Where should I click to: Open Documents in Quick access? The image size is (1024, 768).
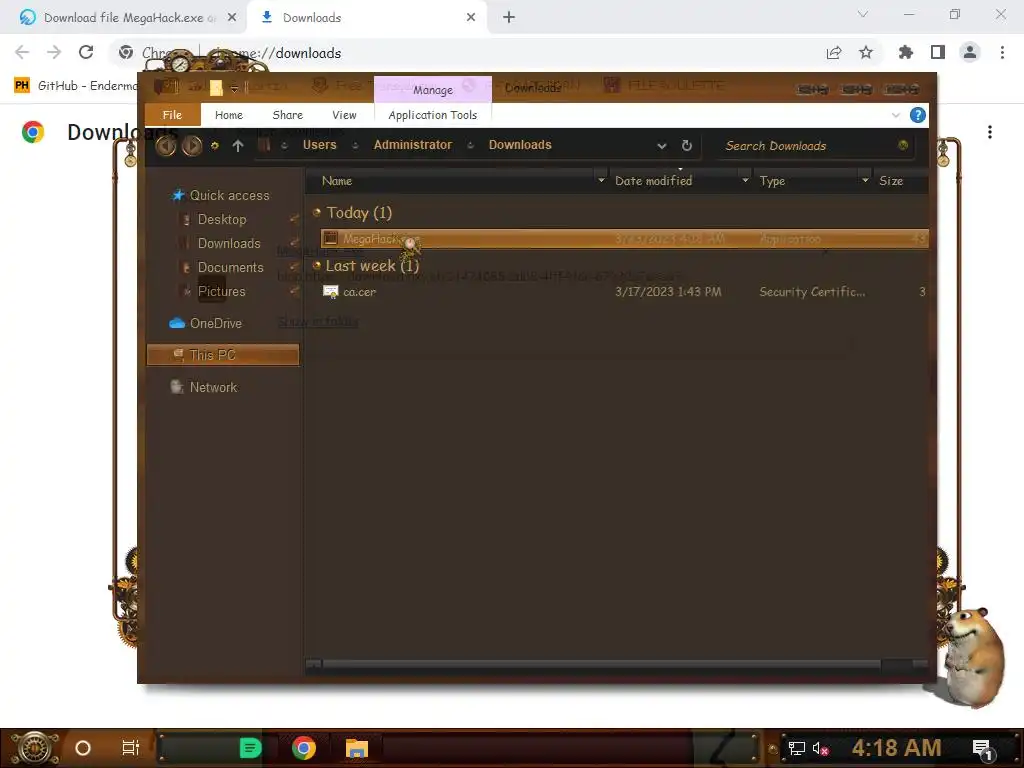231,268
